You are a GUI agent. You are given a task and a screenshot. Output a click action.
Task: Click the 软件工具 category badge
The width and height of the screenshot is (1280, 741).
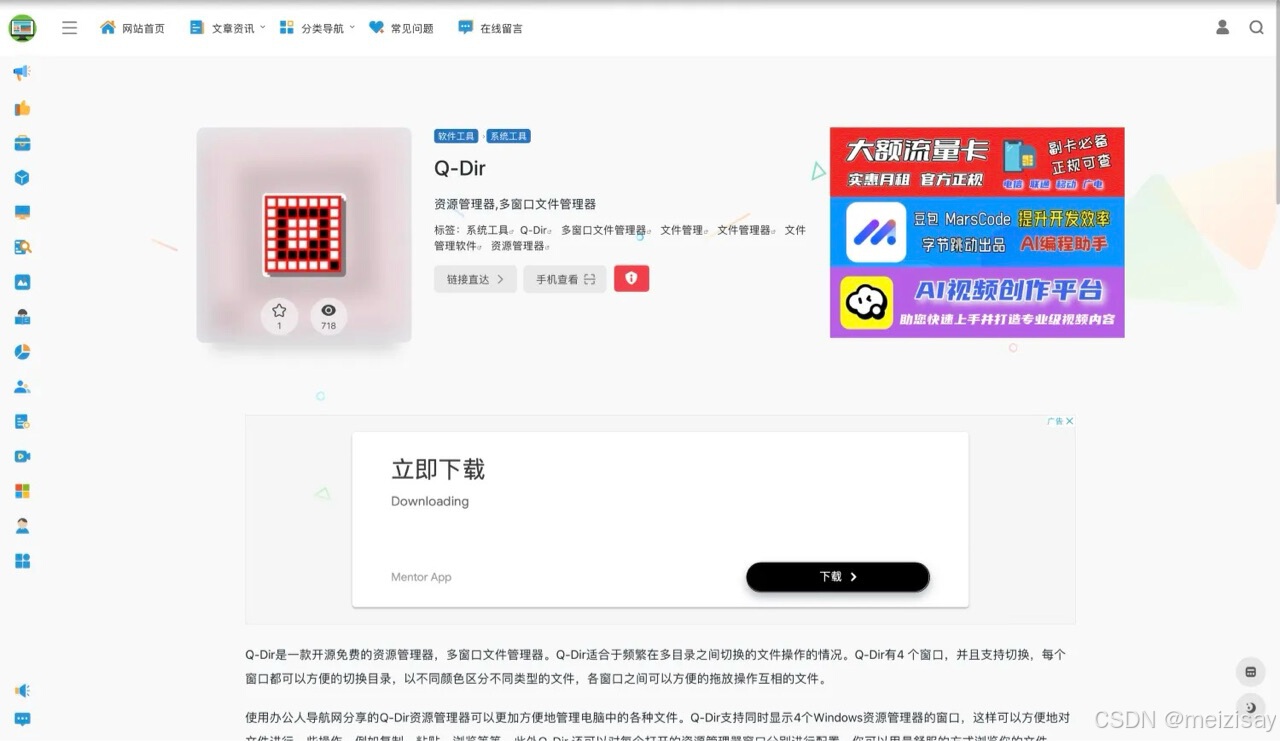[x=456, y=136]
